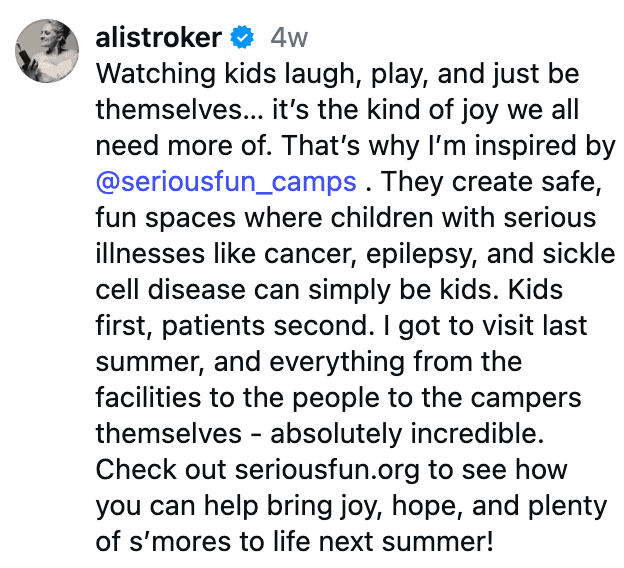Screen dimensions: 624x568
Task: Click the phrase "joy, hope, and plenty"
Action: click(448, 505)
